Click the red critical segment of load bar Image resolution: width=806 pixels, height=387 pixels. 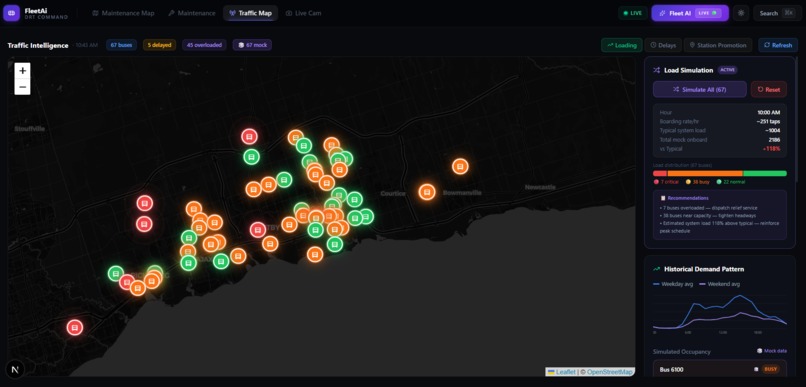point(660,174)
